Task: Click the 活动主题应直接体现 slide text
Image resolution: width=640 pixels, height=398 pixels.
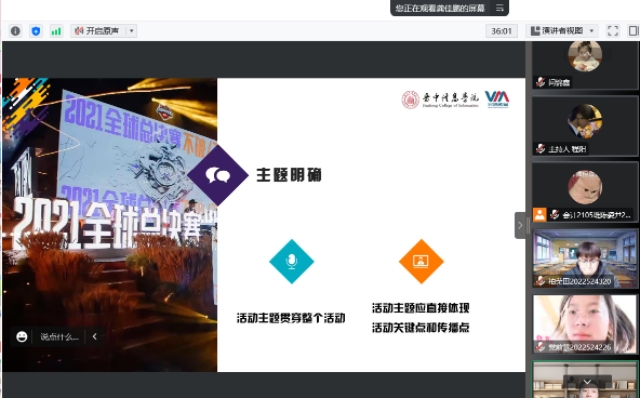Action: pos(421,308)
